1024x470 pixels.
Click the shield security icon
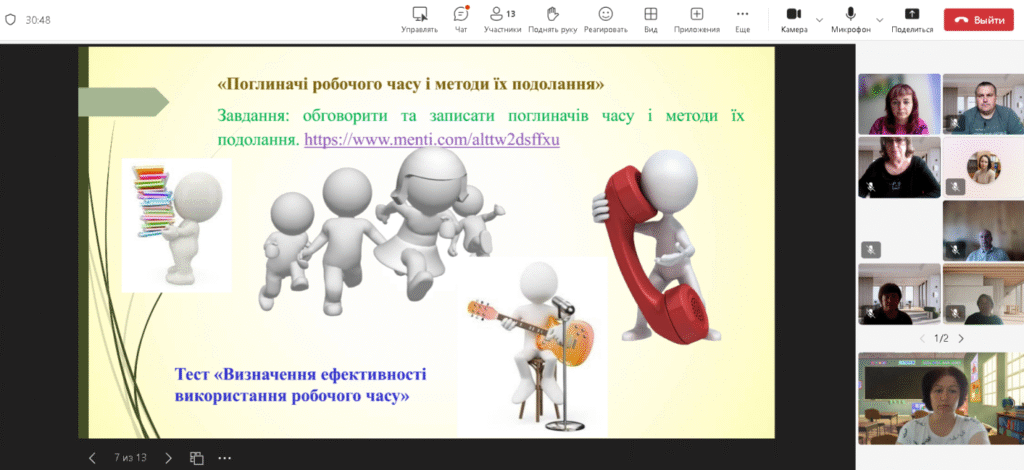click(10, 20)
